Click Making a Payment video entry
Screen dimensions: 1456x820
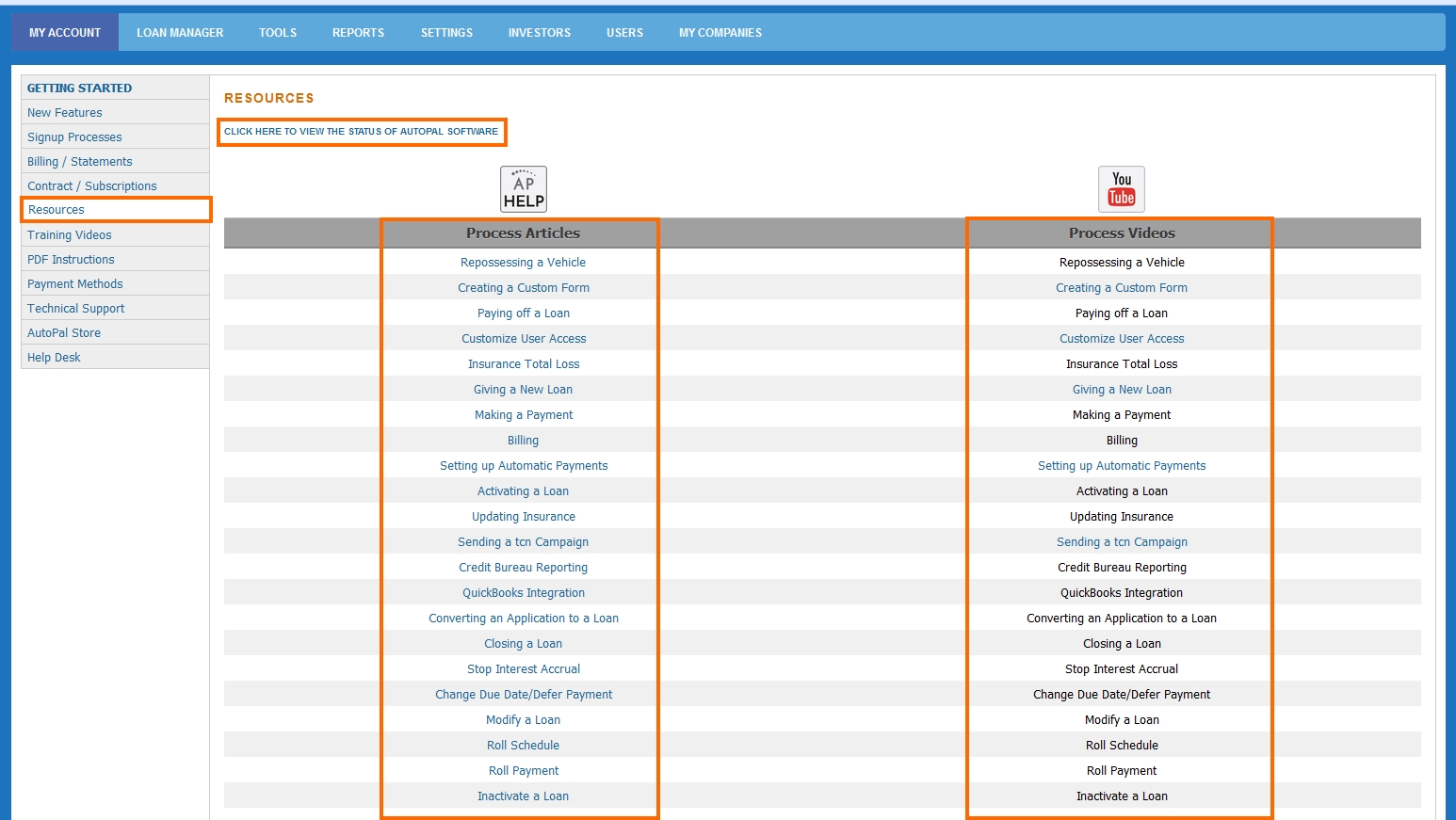tap(1122, 415)
